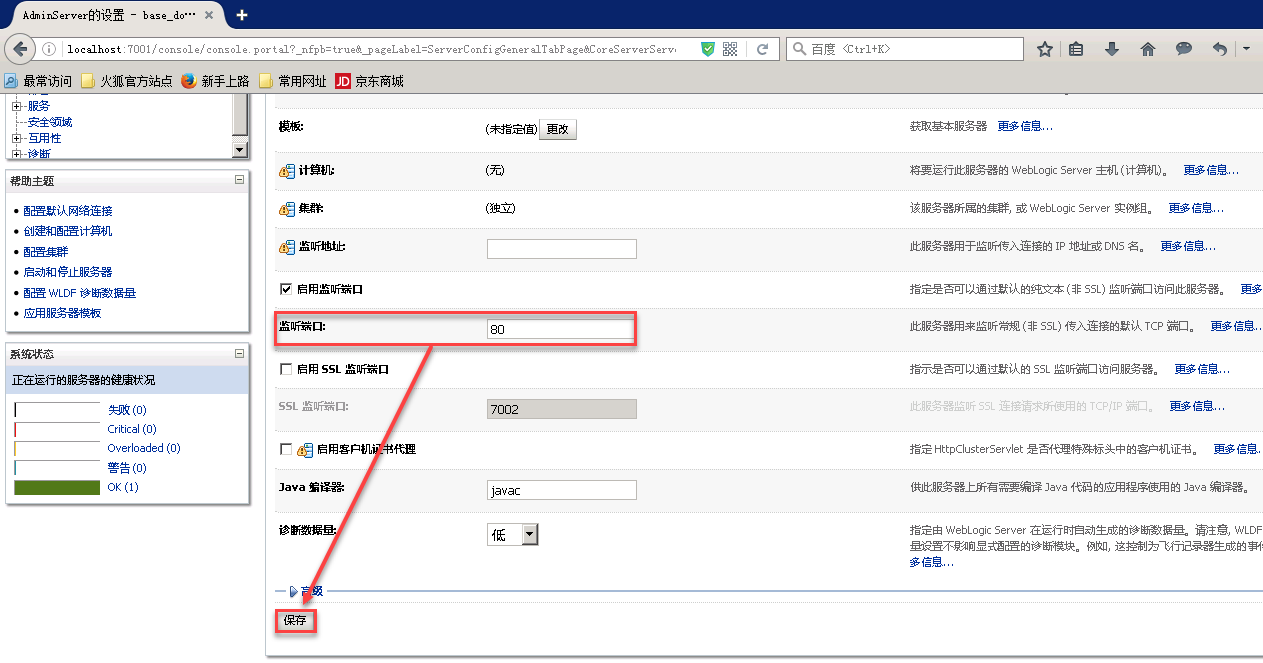This screenshot has height=663, width=1263.
Task: Open 创建和配置计算机 help link
Action: click(x=68, y=231)
